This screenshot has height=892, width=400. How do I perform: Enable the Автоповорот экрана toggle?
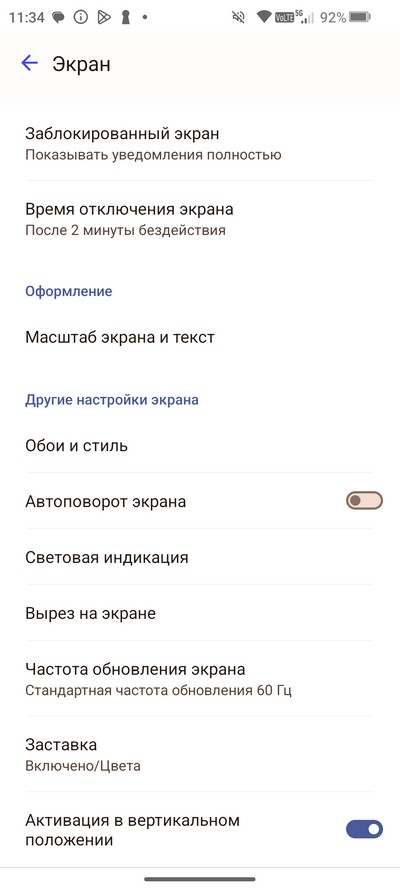click(364, 501)
